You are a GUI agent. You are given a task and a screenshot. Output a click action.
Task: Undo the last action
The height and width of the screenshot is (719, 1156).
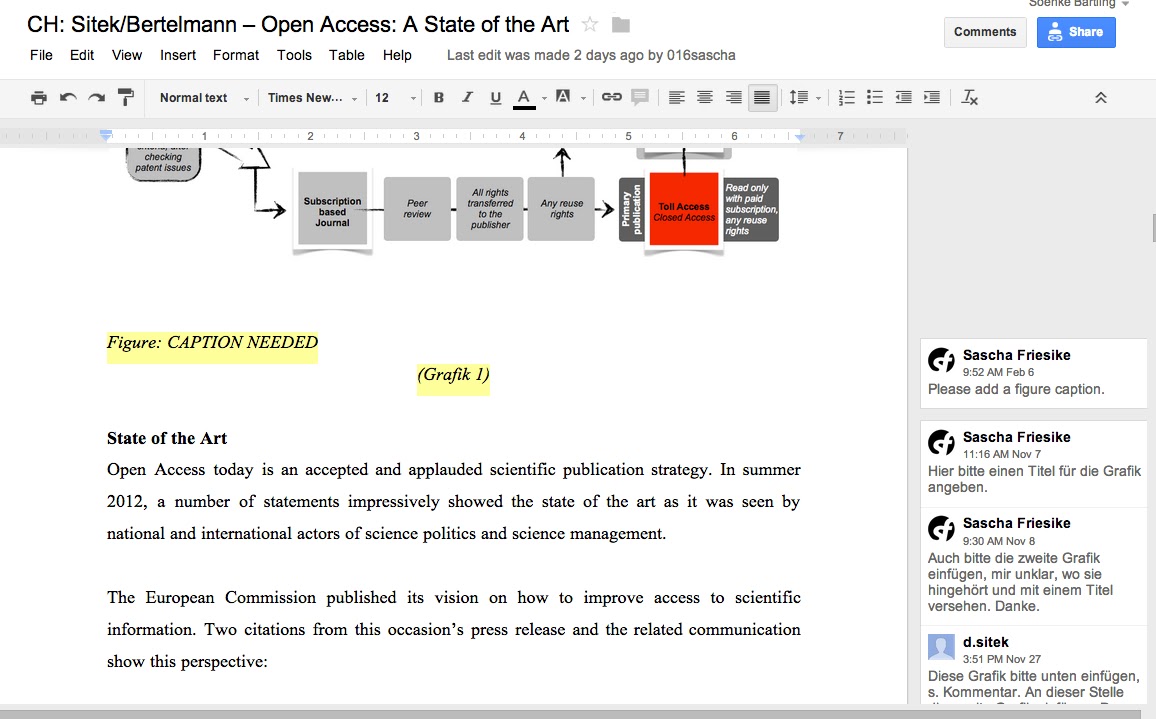click(68, 97)
